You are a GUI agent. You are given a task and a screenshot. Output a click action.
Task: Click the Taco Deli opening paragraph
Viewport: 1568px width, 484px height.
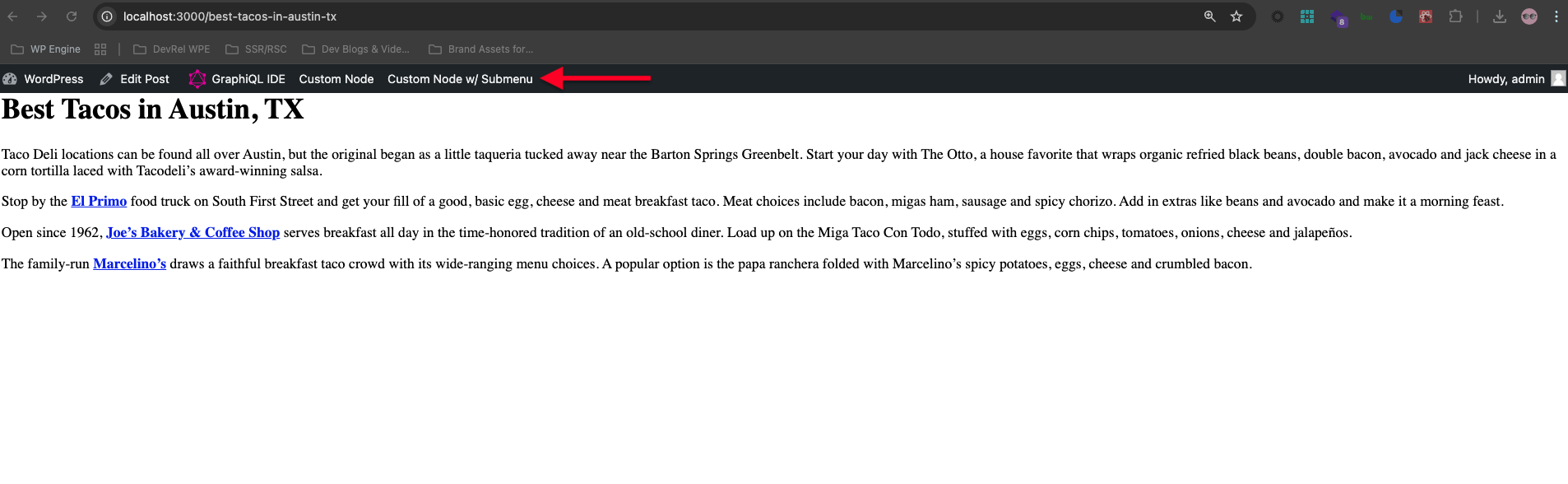(x=779, y=163)
